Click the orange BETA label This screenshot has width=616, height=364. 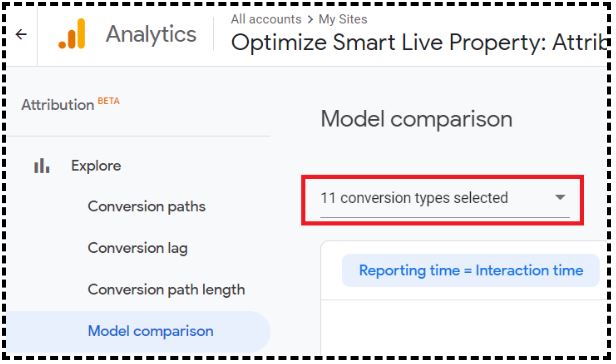[108, 101]
